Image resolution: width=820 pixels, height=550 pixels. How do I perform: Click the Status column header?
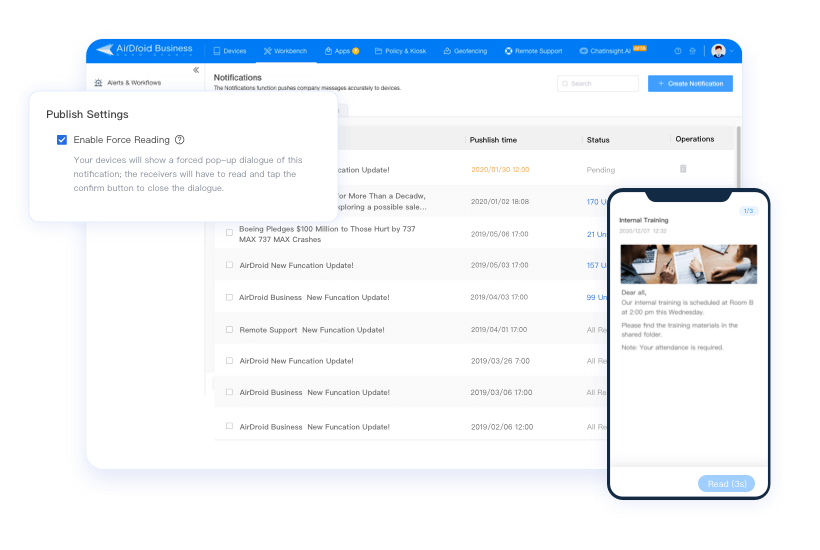tap(598, 140)
